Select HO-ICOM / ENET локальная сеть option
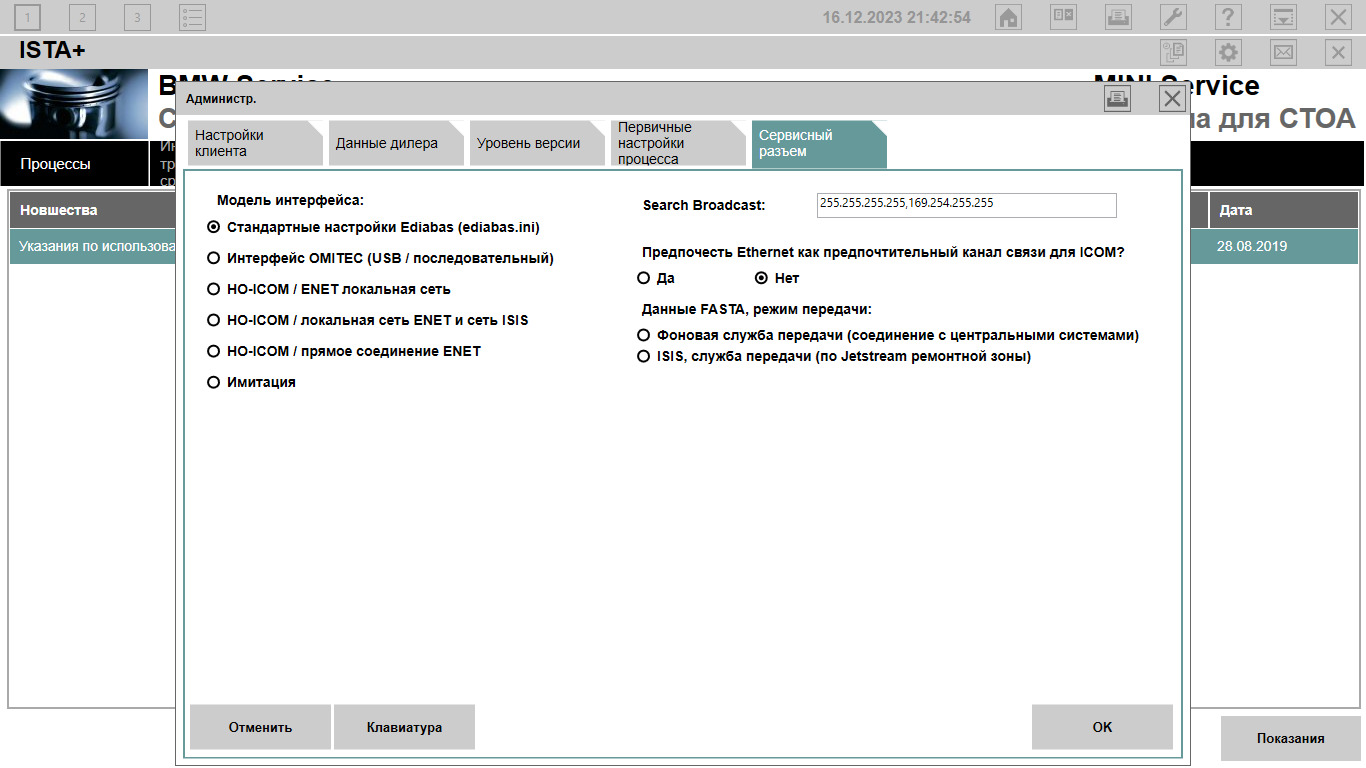Image resolution: width=1366 pixels, height=768 pixels. point(213,289)
